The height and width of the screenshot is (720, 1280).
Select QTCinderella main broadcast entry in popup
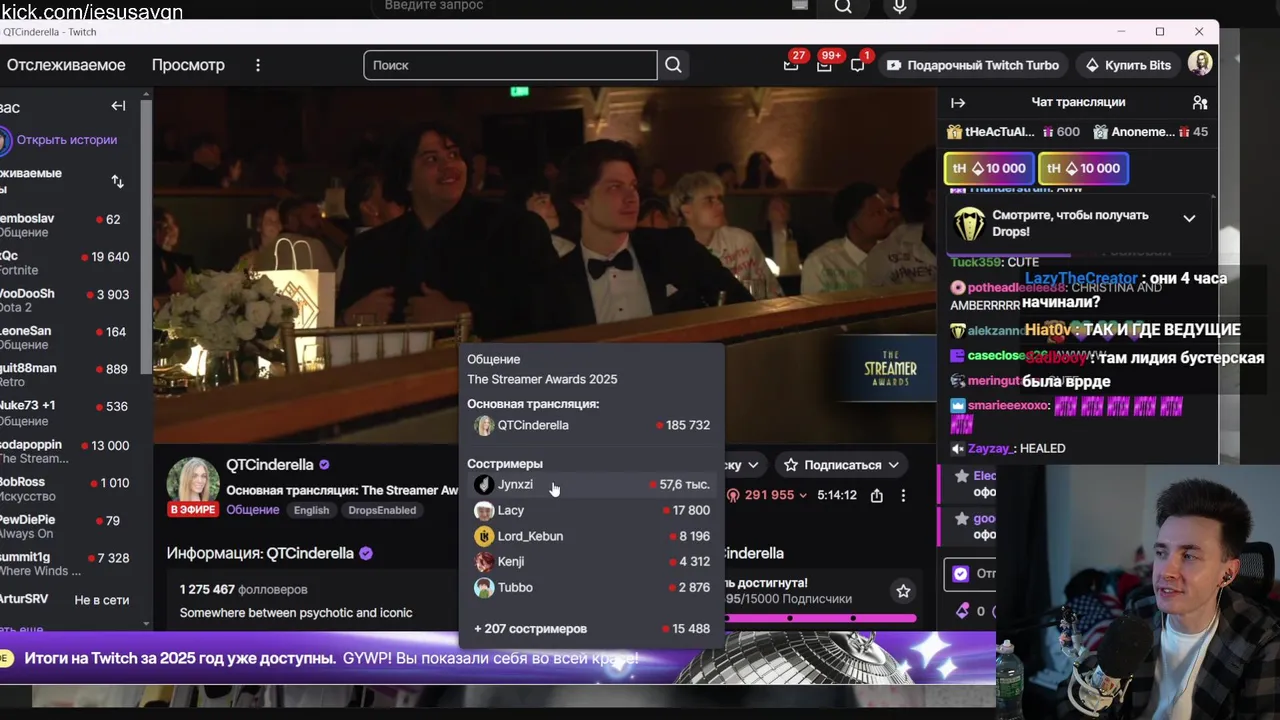(592, 425)
